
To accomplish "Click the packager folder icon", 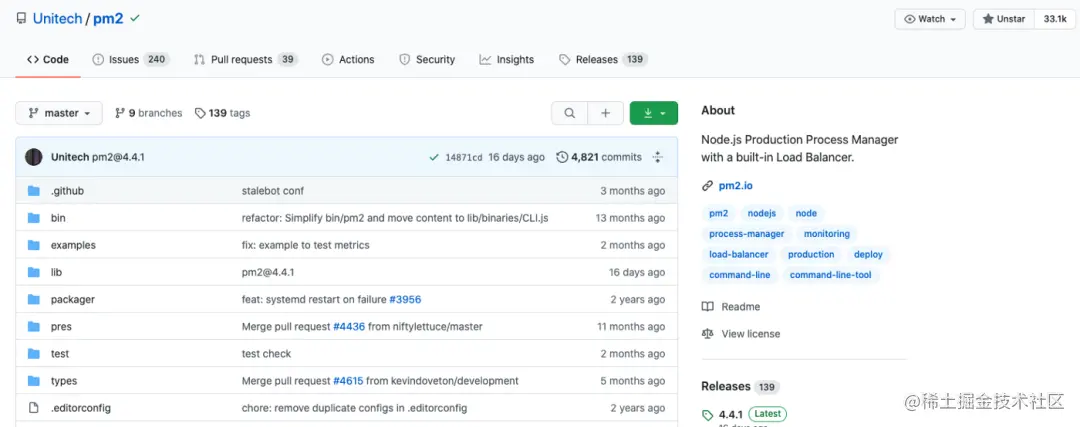I will [x=34, y=300].
